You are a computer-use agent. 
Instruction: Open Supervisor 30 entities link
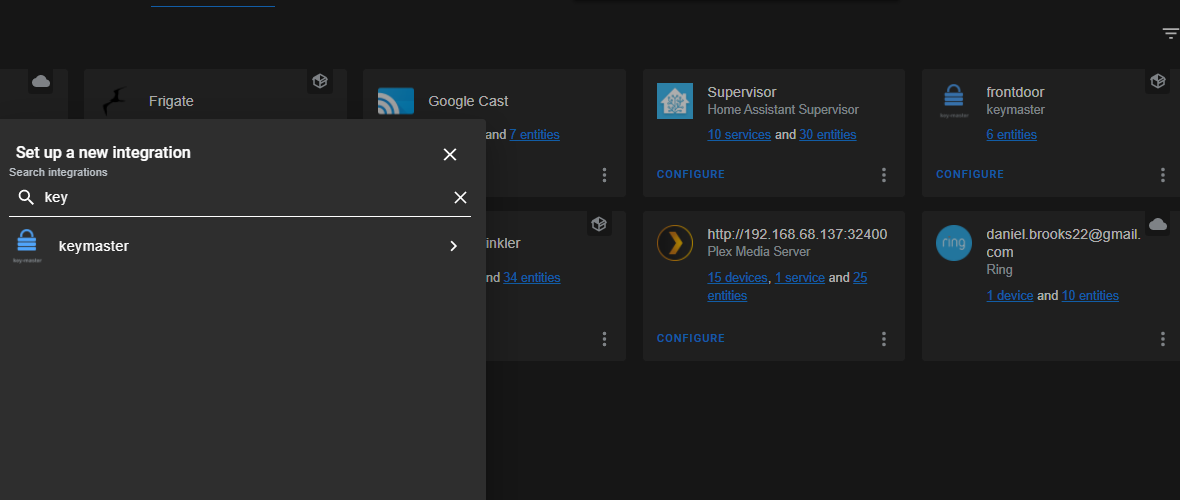[x=828, y=135]
